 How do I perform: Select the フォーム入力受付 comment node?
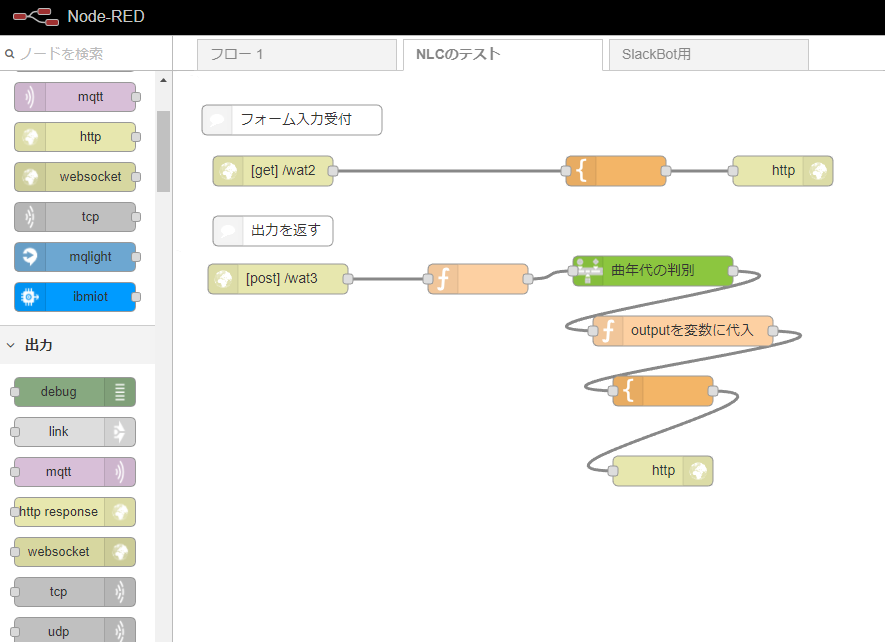pyautogui.click(x=292, y=120)
